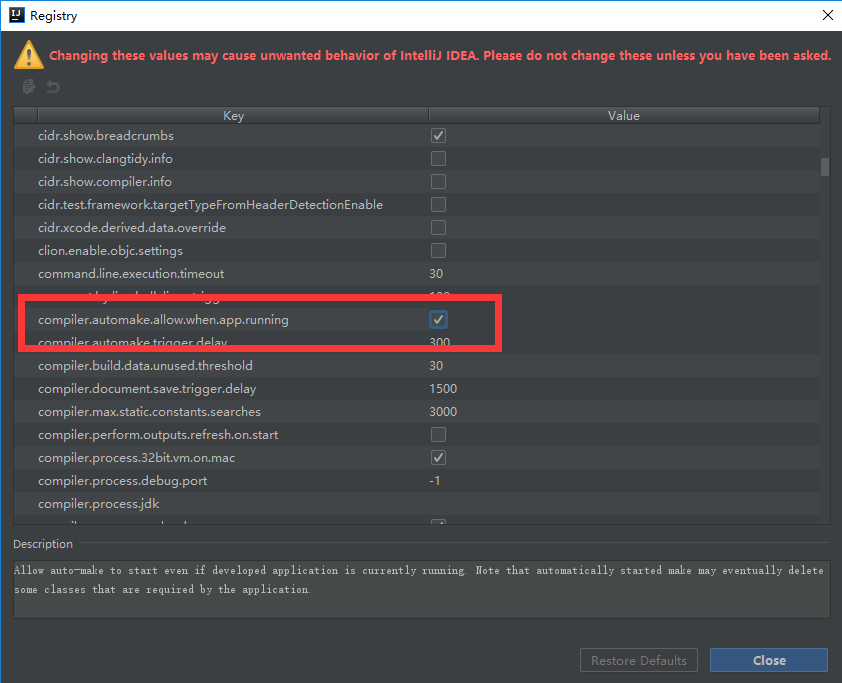
Task: Click the debug port value -1
Action: click(x=435, y=481)
